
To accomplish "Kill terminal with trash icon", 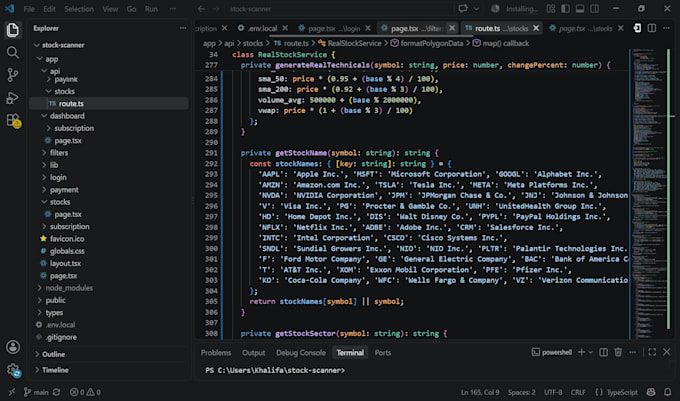I will point(618,352).
